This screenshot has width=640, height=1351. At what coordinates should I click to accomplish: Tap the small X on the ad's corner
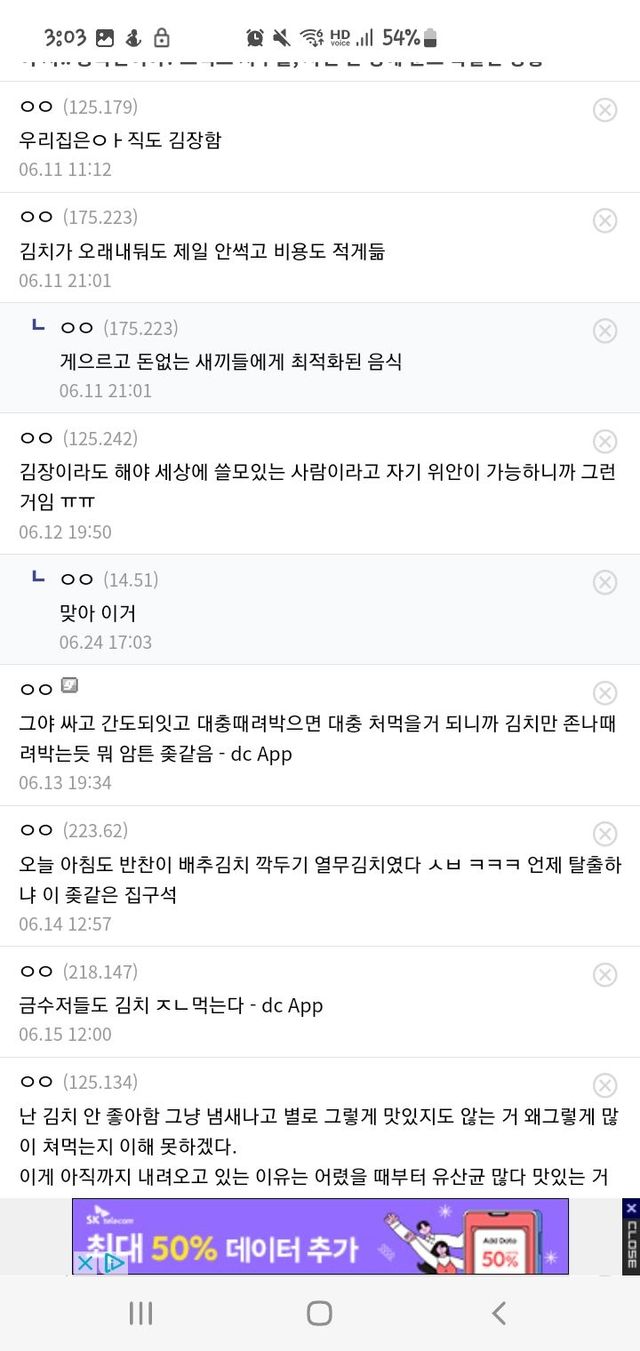86,1263
